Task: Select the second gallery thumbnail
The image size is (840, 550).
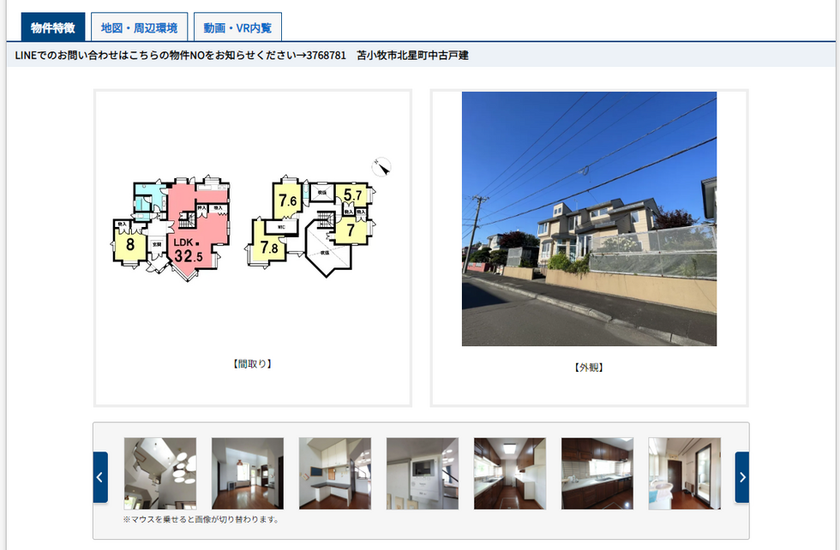Action: (247, 474)
